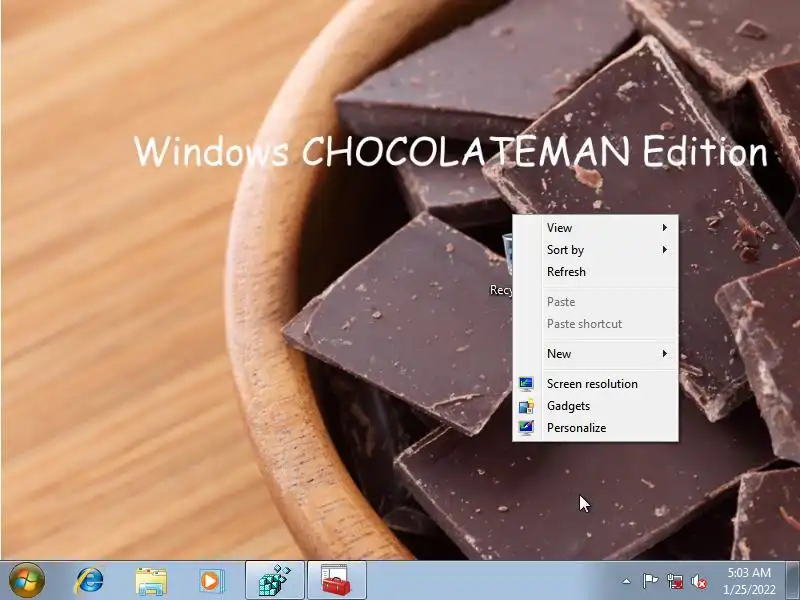The height and width of the screenshot is (600, 800).
Task: Expand the New submenu arrow
Action: 664,354
